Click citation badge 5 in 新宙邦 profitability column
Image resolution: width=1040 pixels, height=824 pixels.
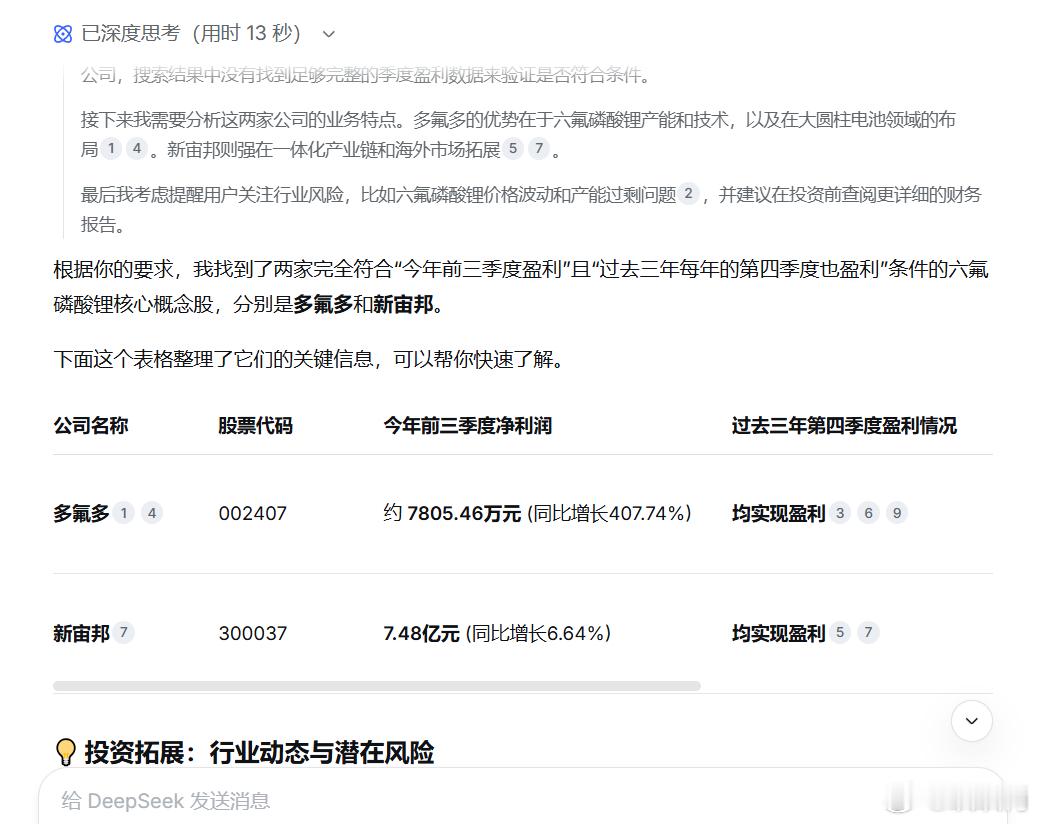(x=840, y=633)
